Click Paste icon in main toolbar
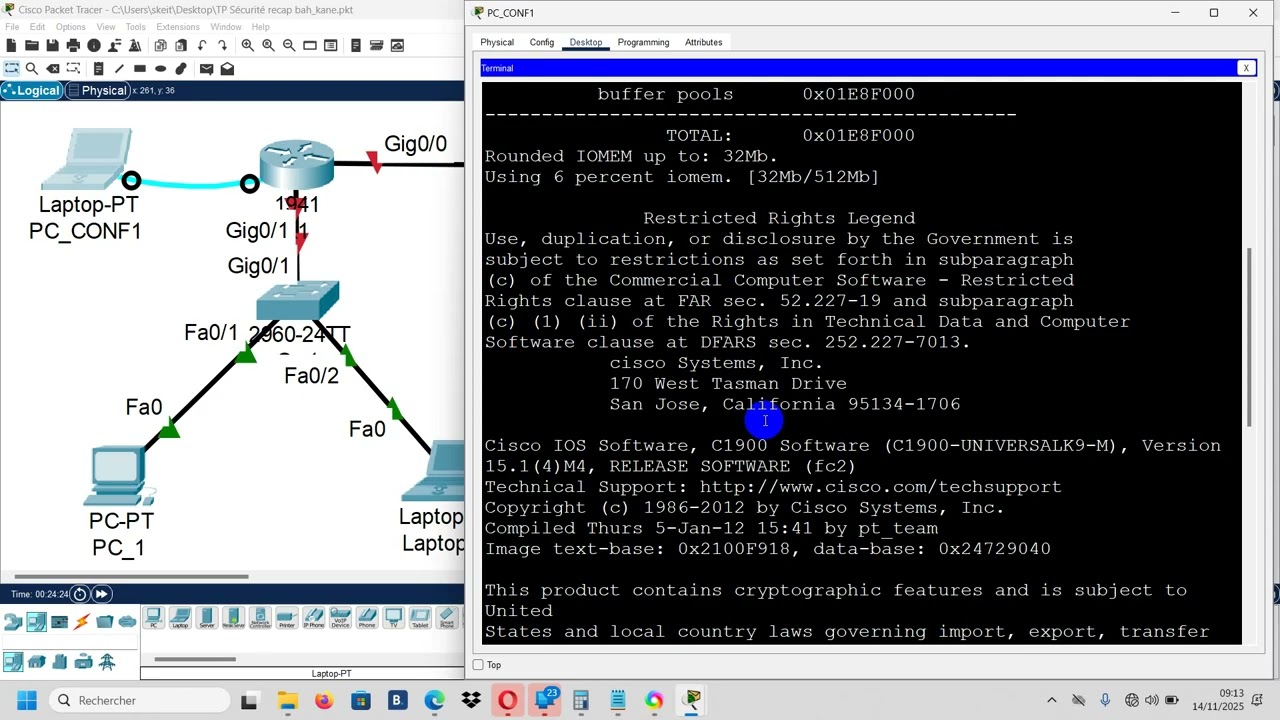This screenshot has height=720, width=1280. point(181,45)
